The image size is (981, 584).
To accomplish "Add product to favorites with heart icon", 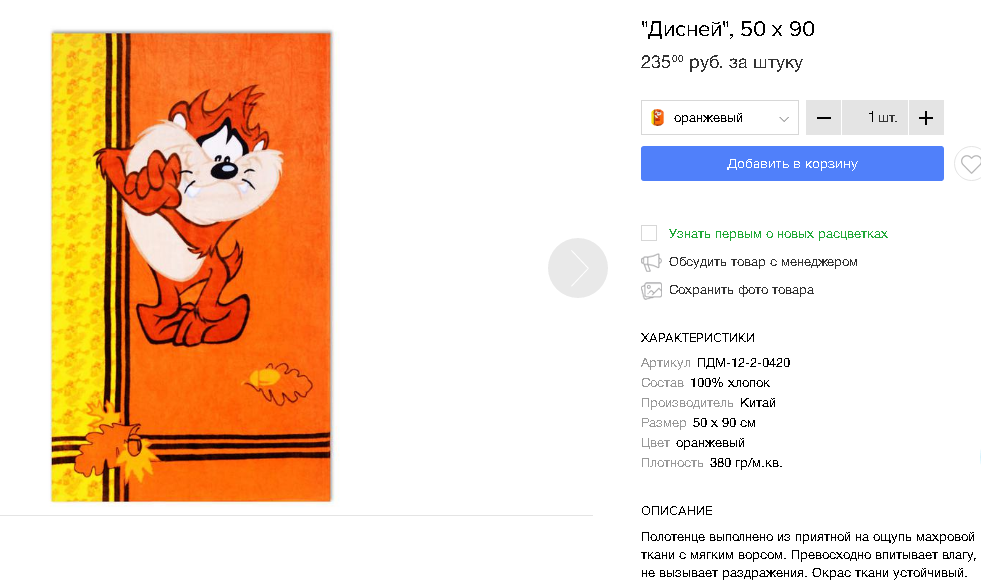I will coord(968,164).
